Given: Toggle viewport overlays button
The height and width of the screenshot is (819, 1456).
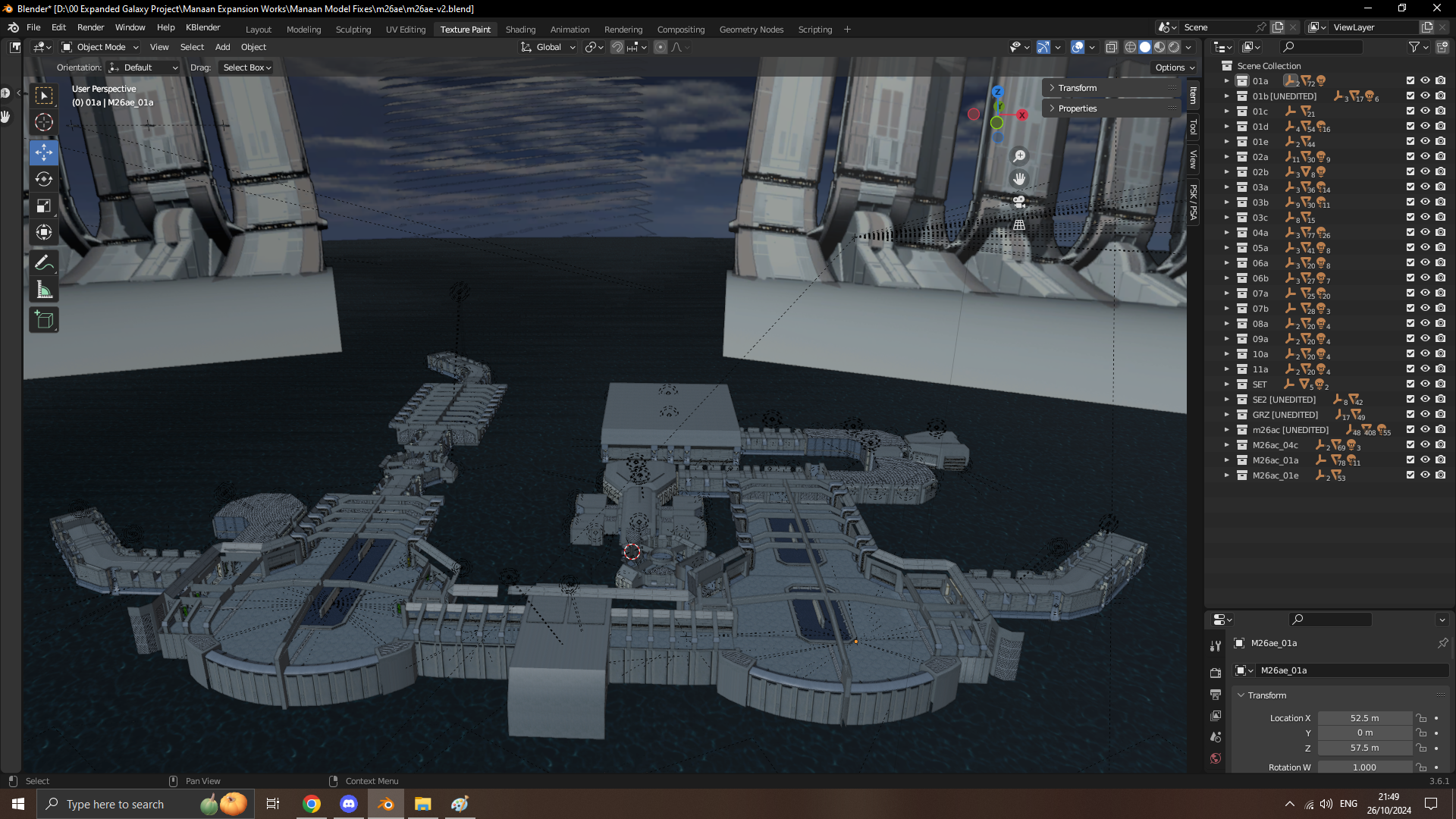Looking at the screenshot, I should 1078,47.
